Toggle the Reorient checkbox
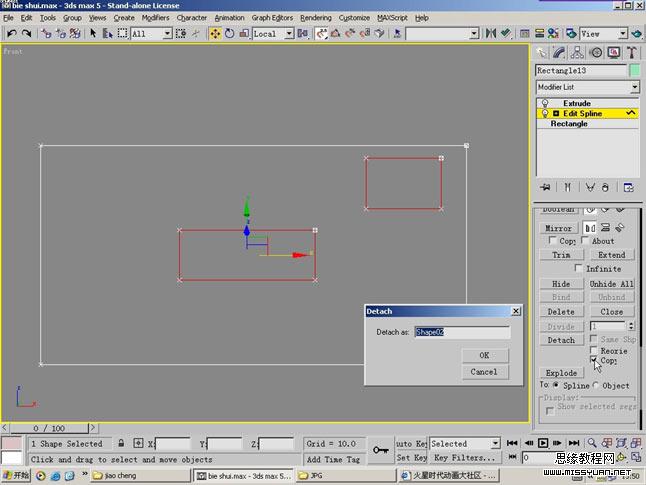This screenshot has height=485, width=646. [x=593, y=350]
